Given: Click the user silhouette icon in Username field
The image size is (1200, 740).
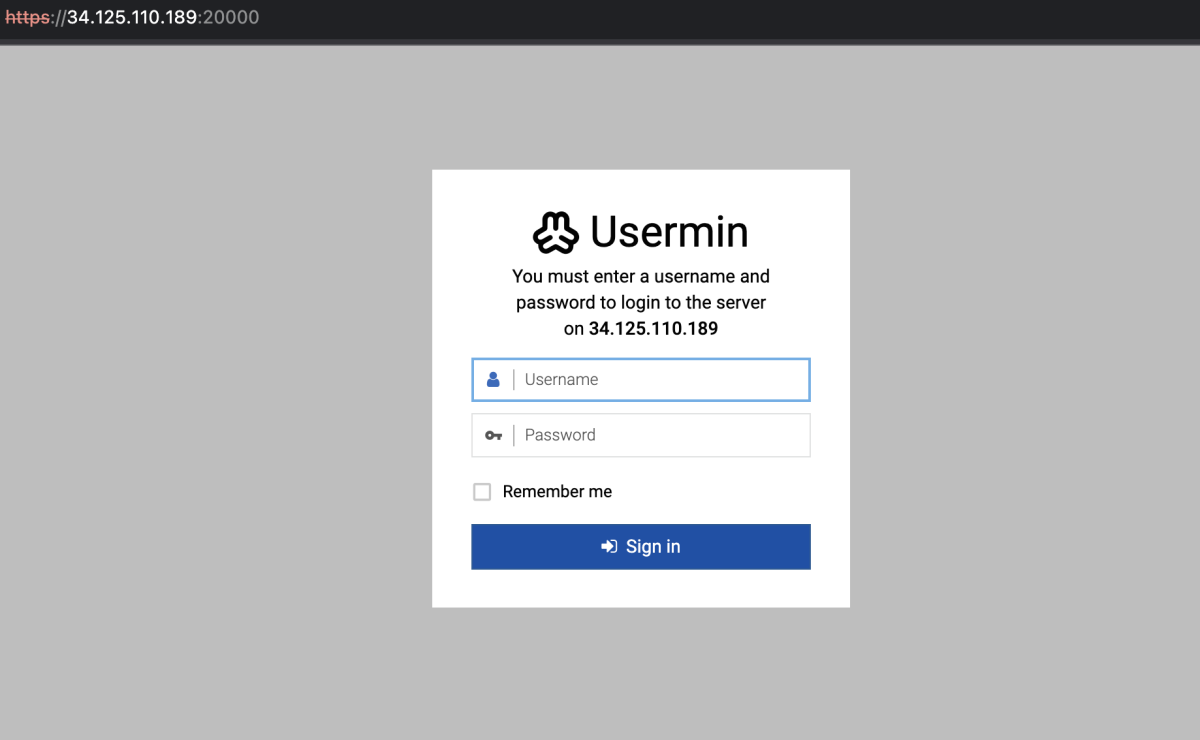Looking at the screenshot, I should [x=493, y=380].
